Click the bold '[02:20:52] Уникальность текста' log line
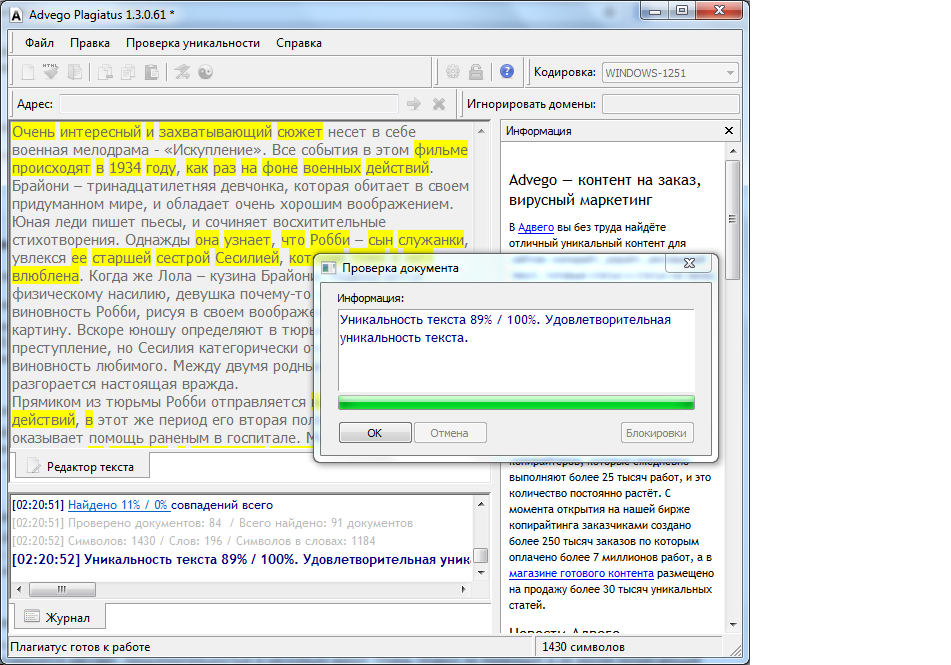Viewport: 951px width, 665px height. click(241, 559)
